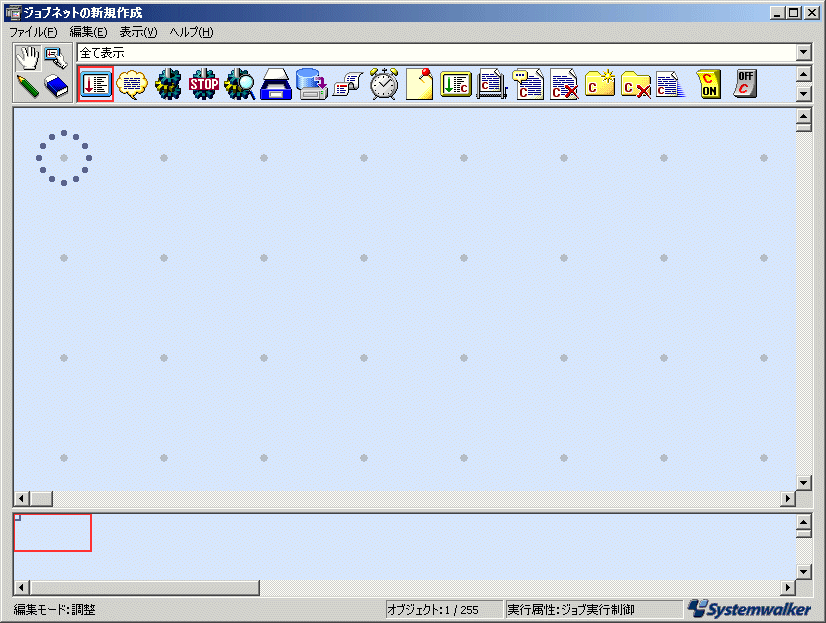Click the red viewport rectangle in overview
826x623 pixels.
pyautogui.click(x=53, y=533)
